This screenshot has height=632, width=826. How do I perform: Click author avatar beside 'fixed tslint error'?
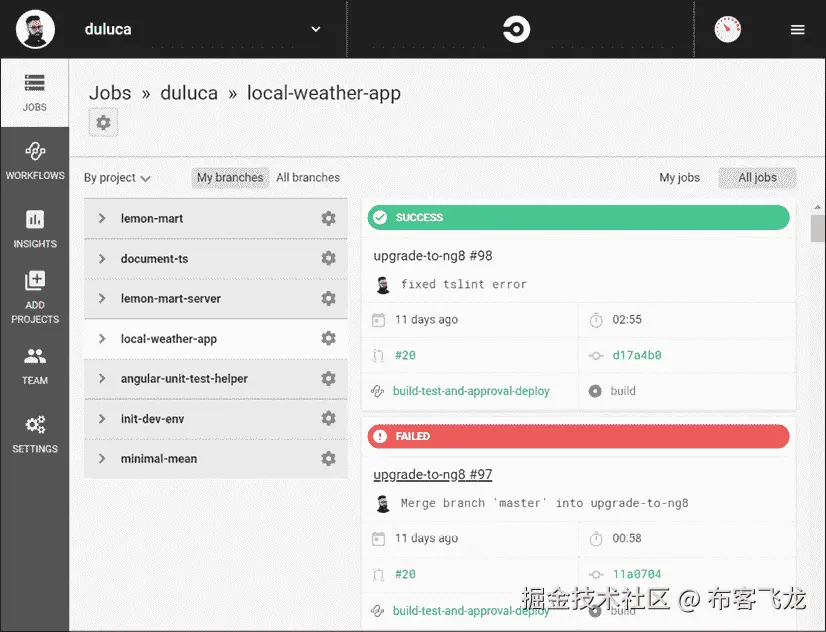click(x=383, y=284)
